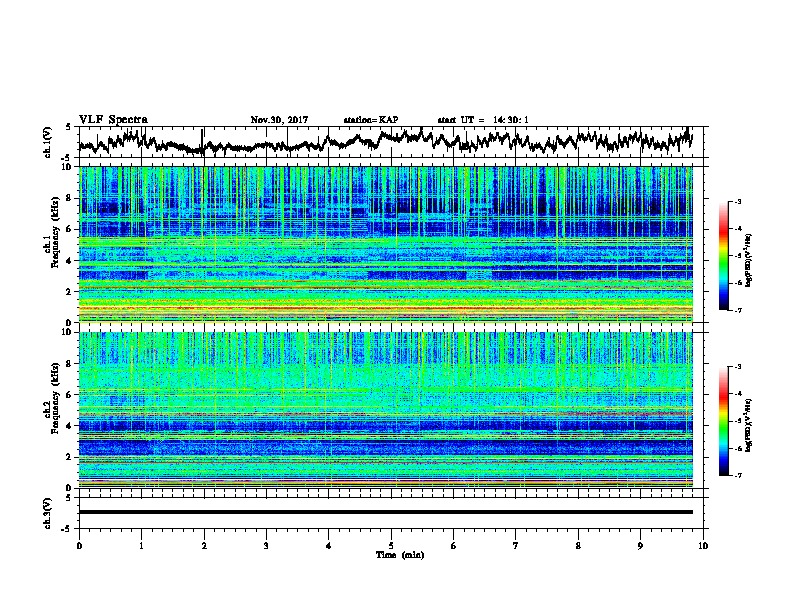The width and height of the screenshot is (792, 612).
Task: Click the ch.1 "Frequency (kHz)" axis label
Action: tap(55, 232)
